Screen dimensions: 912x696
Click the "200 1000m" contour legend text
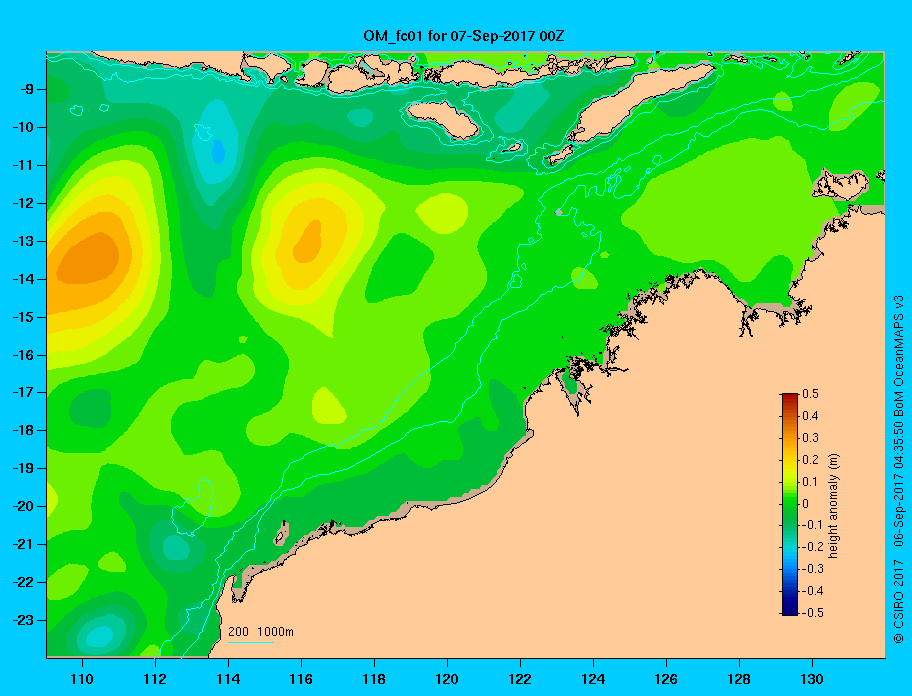coord(261,631)
